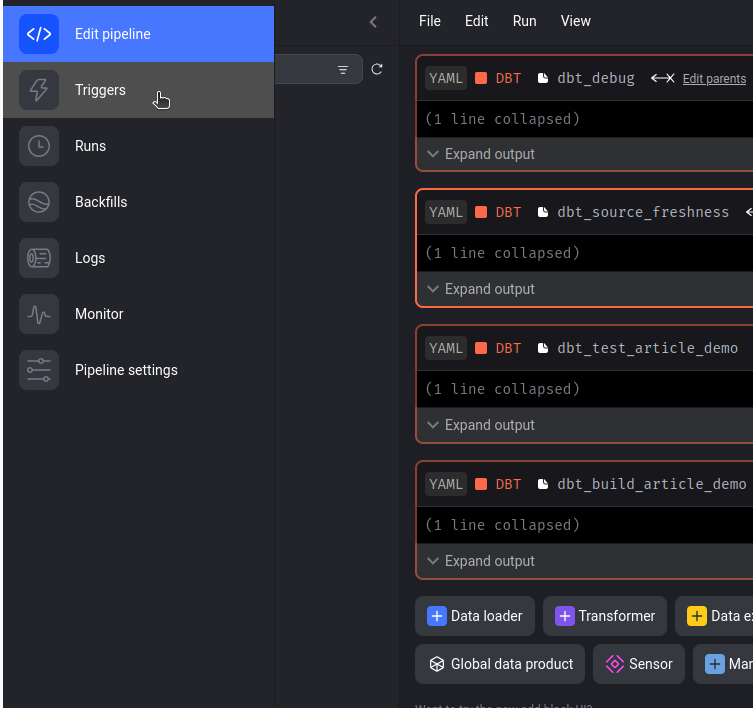Add a Data loader block

475,616
